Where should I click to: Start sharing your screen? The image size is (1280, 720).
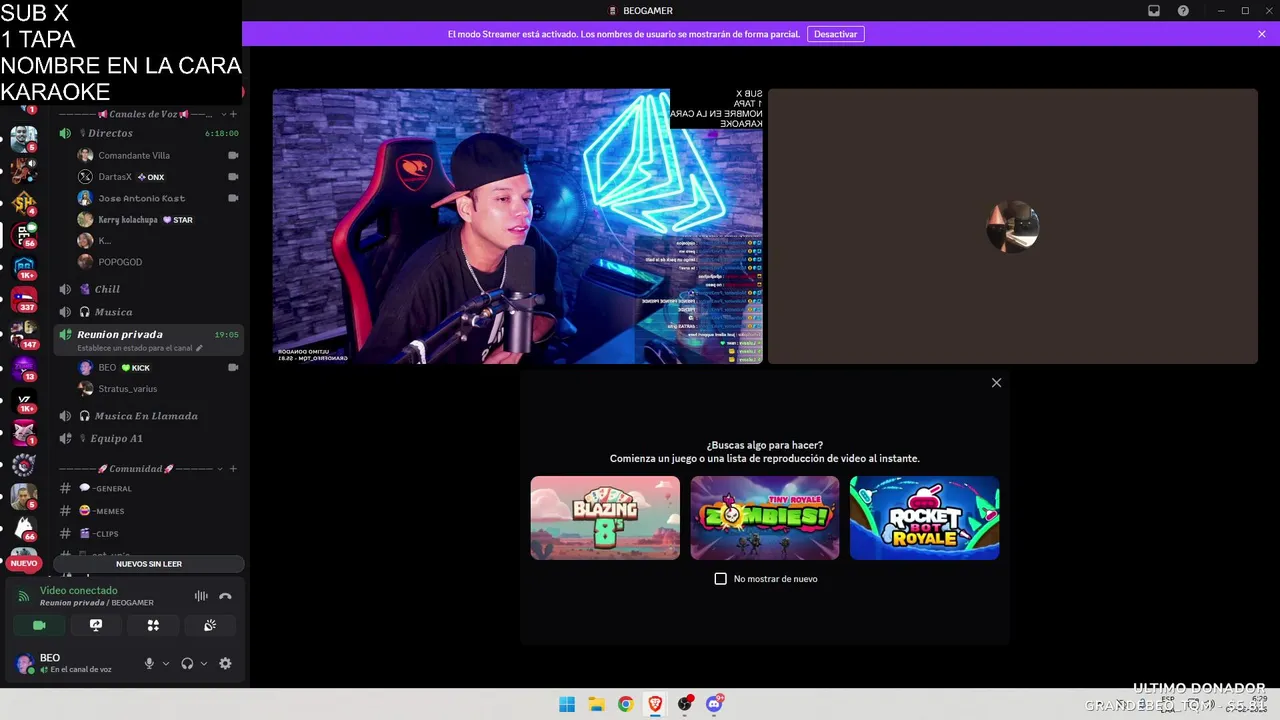[96, 625]
